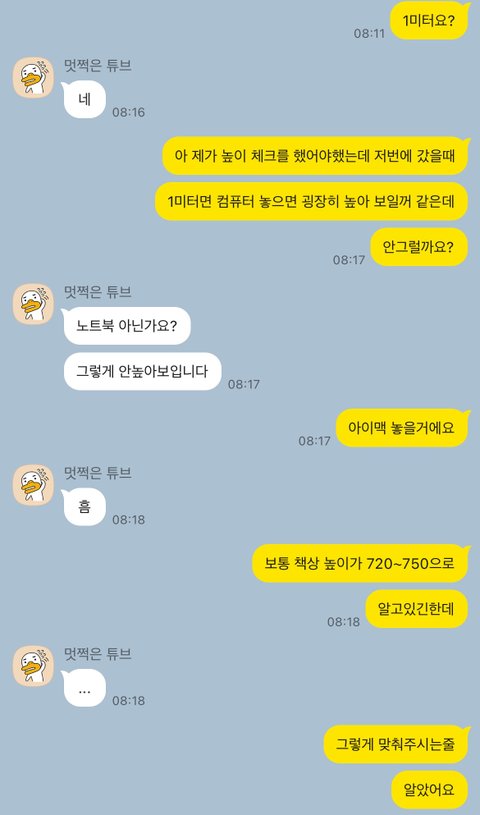Image resolution: width=480 pixels, height=815 pixels.
Task: Tap the white '네' message bubble
Action: click(x=84, y=99)
